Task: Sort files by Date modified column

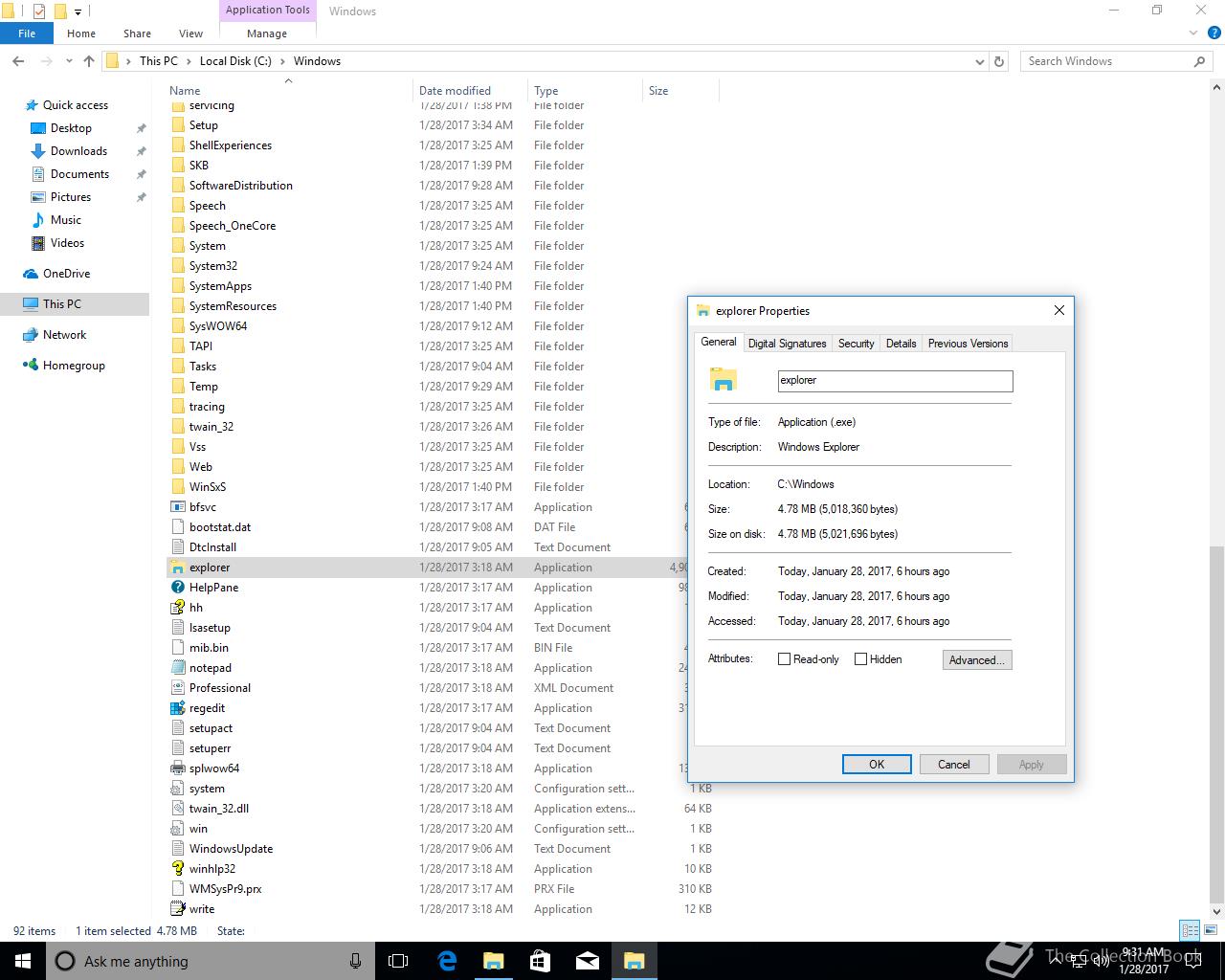Action: click(x=469, y=91)
